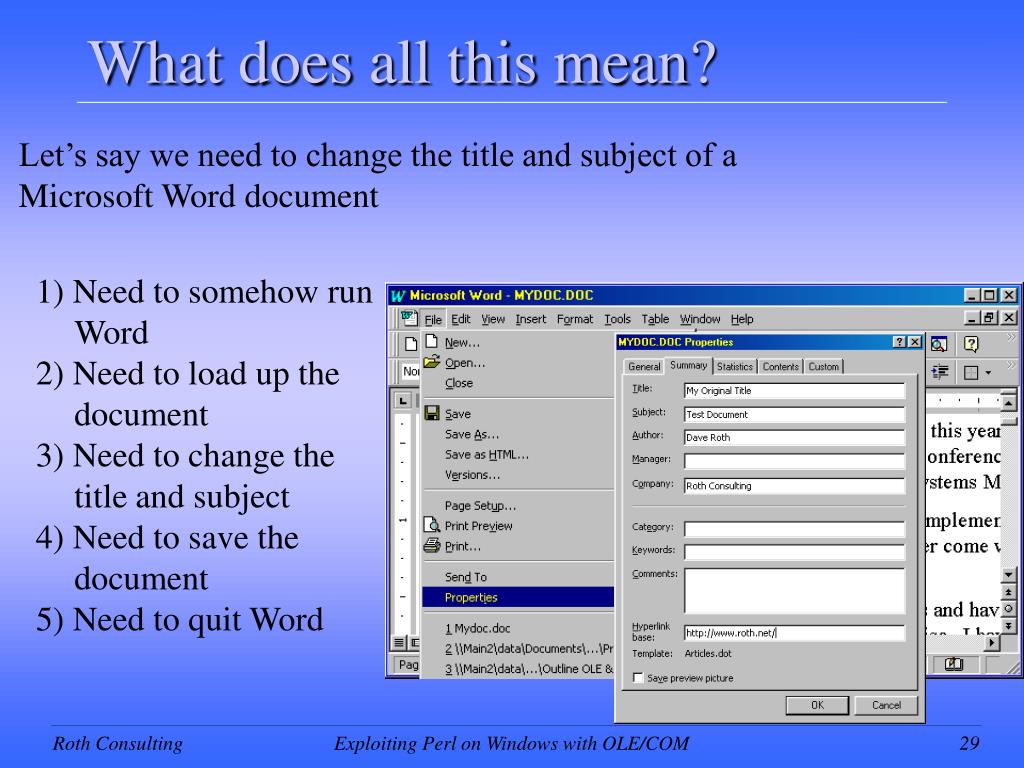This screenshot has width=1024, height=768.
Task: Click the Normal view icon at bottom left
Action: tap(399, 643)
